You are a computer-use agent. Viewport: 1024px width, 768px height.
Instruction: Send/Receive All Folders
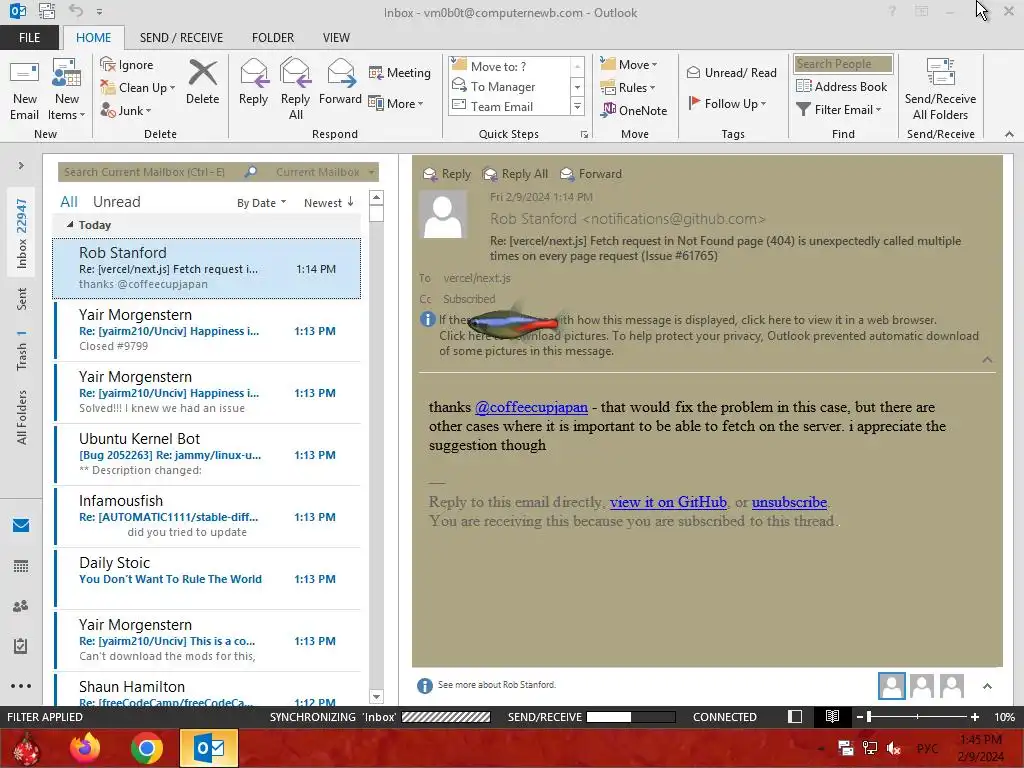pyautogui.click(x=940, y=90)
